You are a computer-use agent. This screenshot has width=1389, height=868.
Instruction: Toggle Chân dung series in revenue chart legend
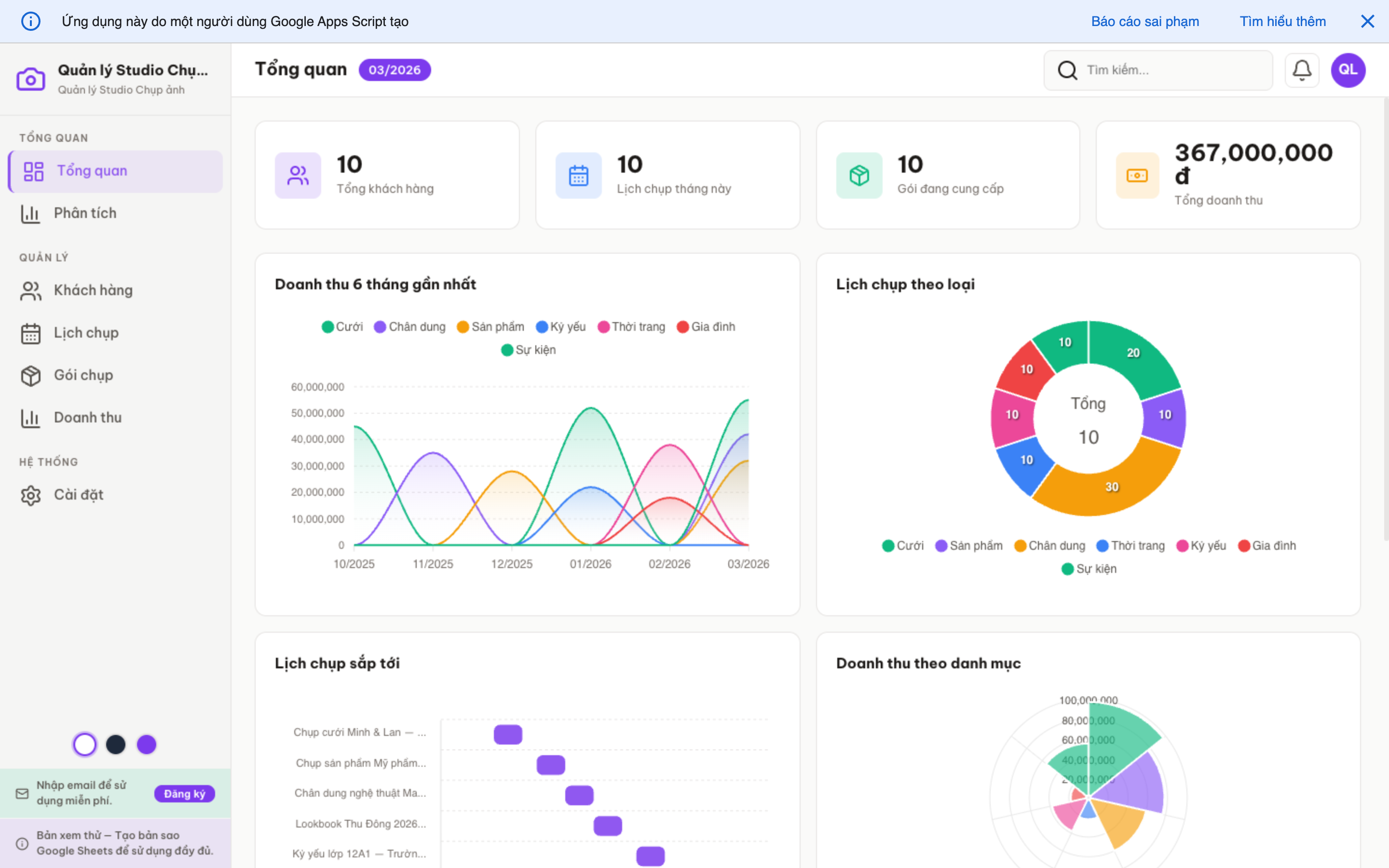coord(410,326)
